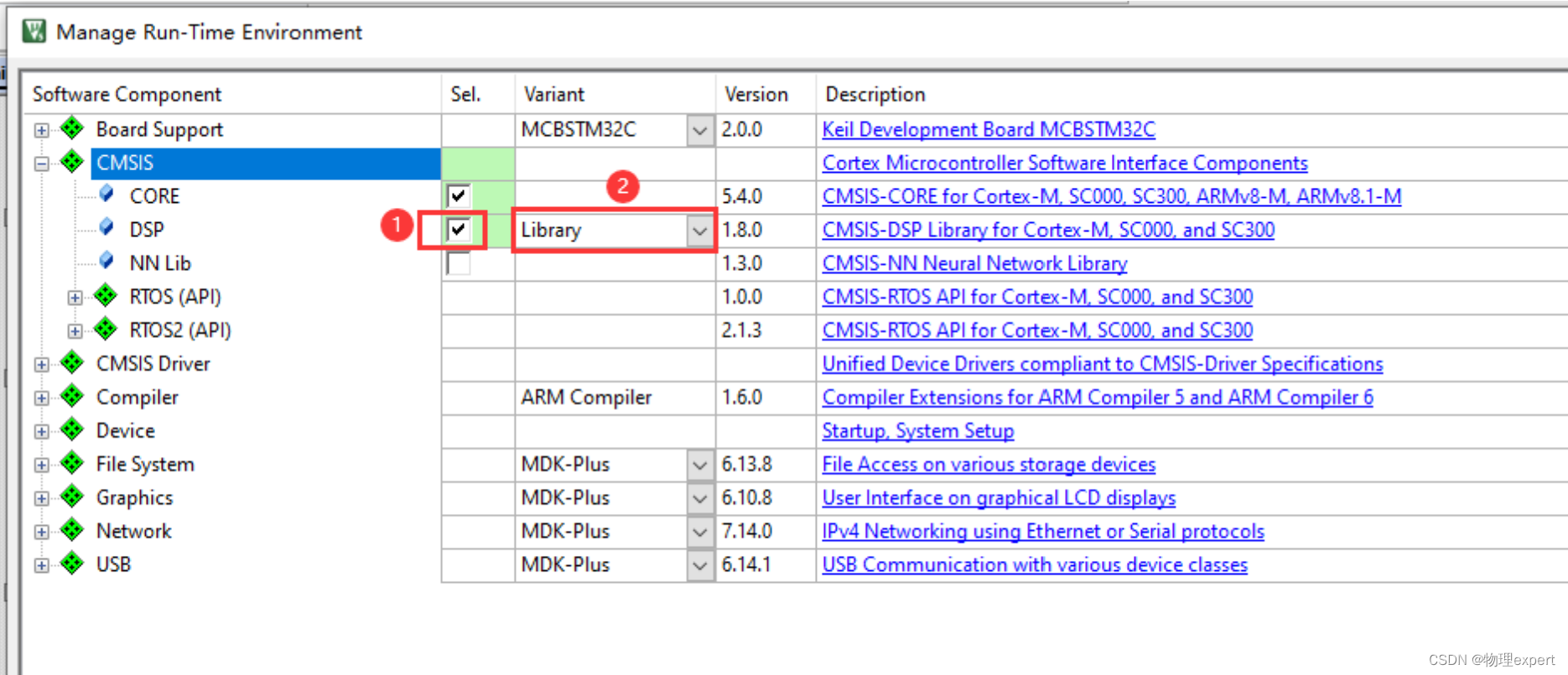Expand the Graphics tree node
The height and width of the screenshot is (675, 1568).
pyautogui.click(x=41, y=499)
